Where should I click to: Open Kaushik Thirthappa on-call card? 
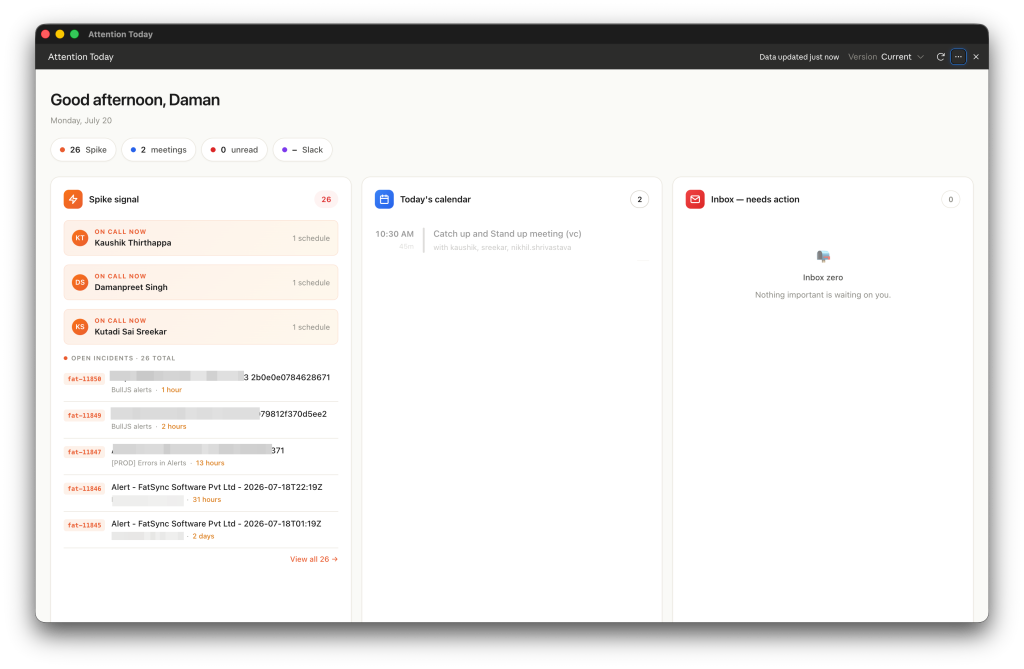[x=201, y=238]
